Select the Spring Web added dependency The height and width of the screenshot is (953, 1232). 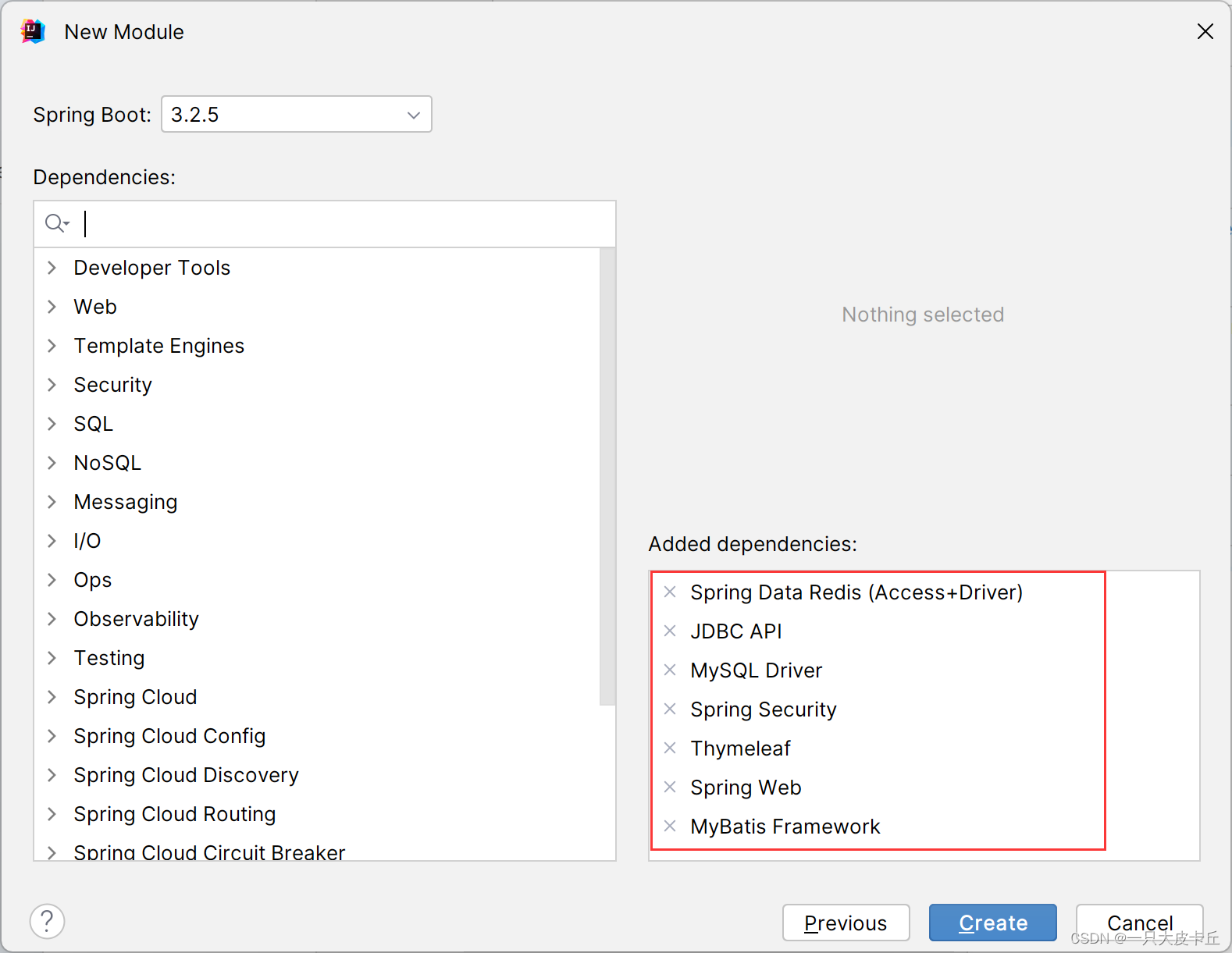pyautogui.click(x=746, y=788)
